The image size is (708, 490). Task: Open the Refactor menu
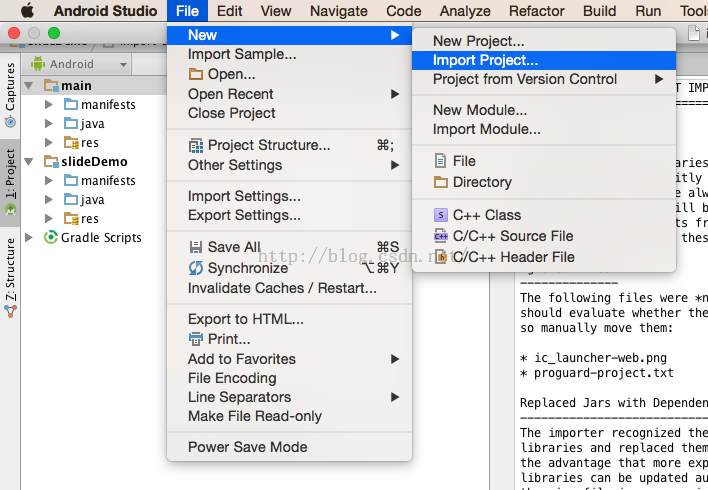pos(536,10)
